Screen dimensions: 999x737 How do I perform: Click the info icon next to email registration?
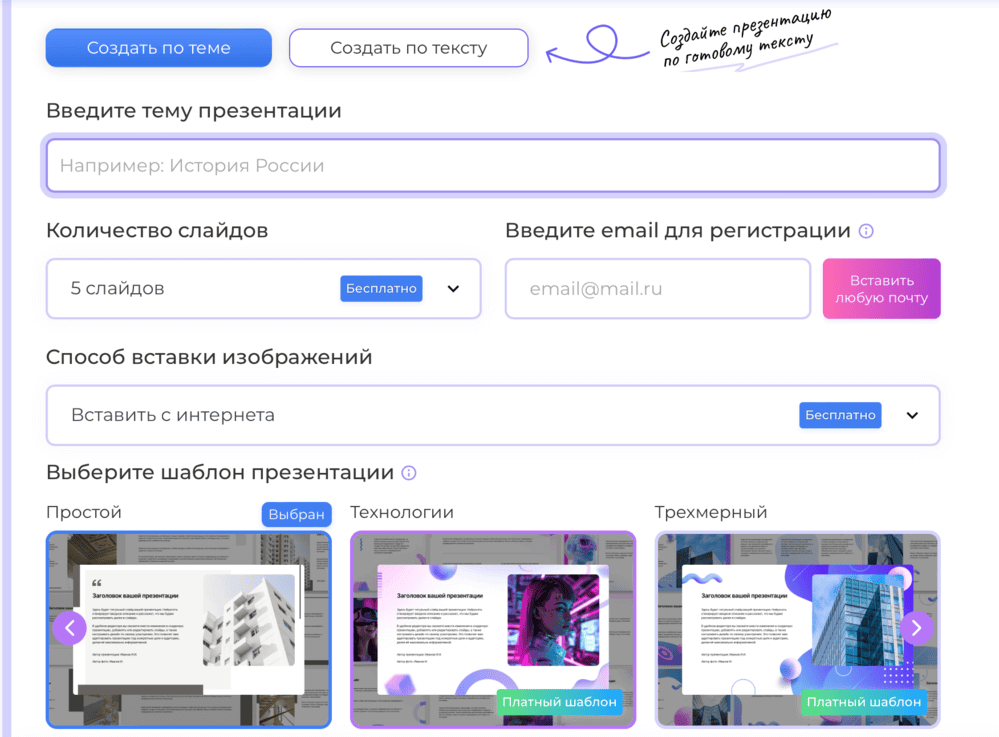[866, 231]
